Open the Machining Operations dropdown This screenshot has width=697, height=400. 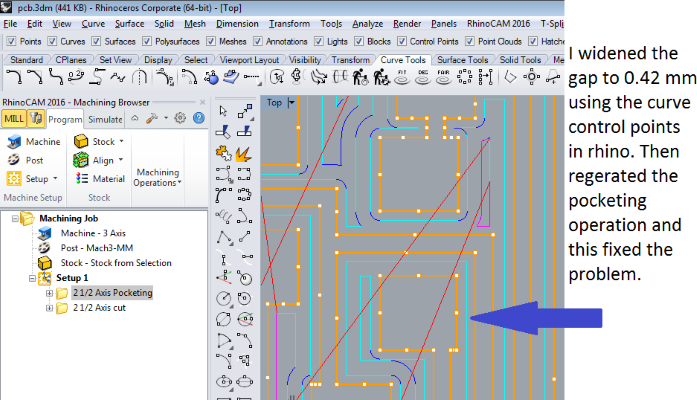click(x=157, y=177)
